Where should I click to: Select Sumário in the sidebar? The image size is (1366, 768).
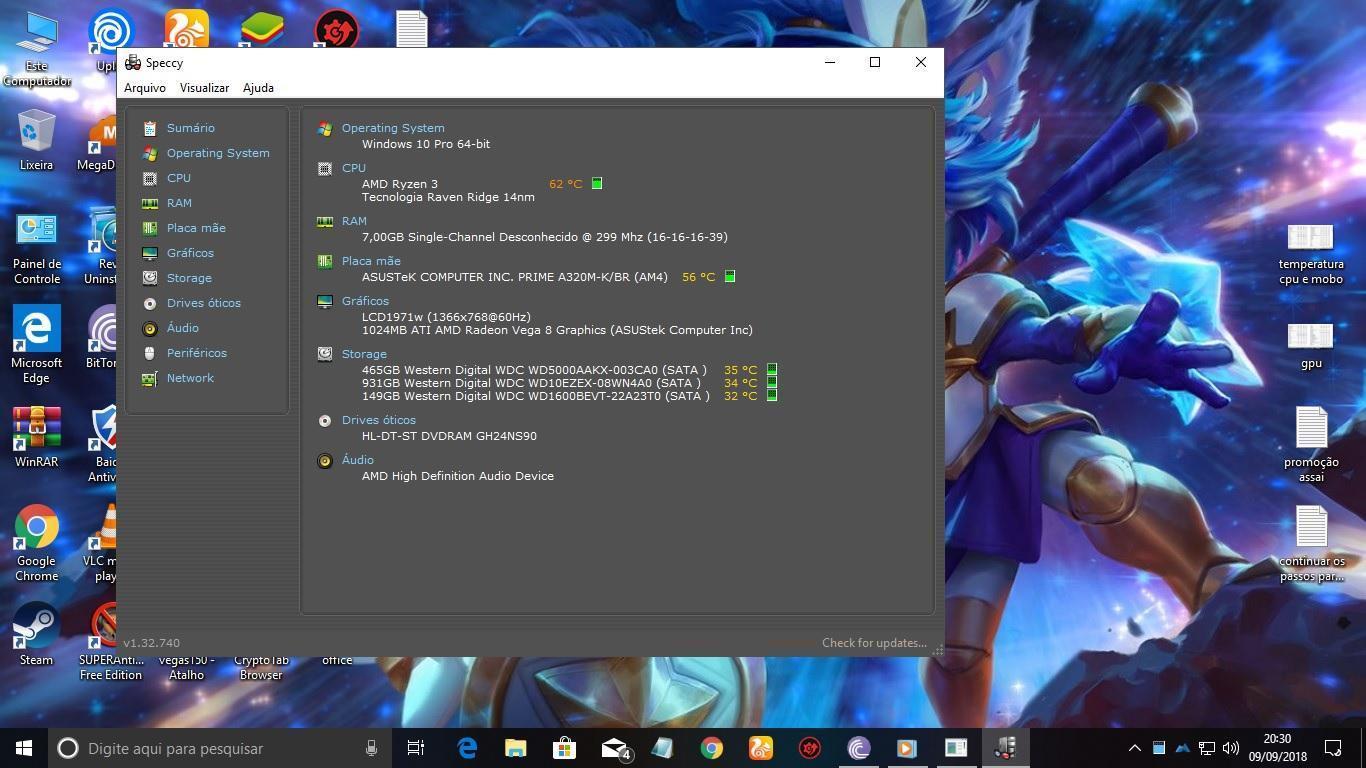(191, 128)
